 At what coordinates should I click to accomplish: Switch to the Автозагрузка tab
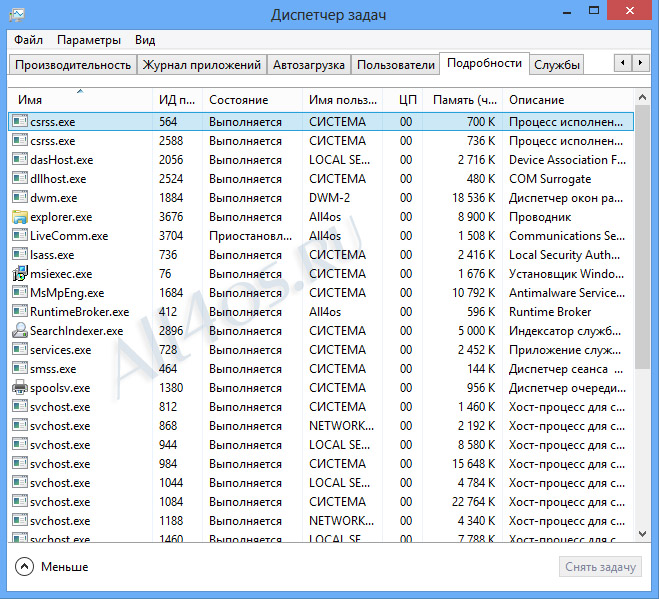click(x=309, y=65)
